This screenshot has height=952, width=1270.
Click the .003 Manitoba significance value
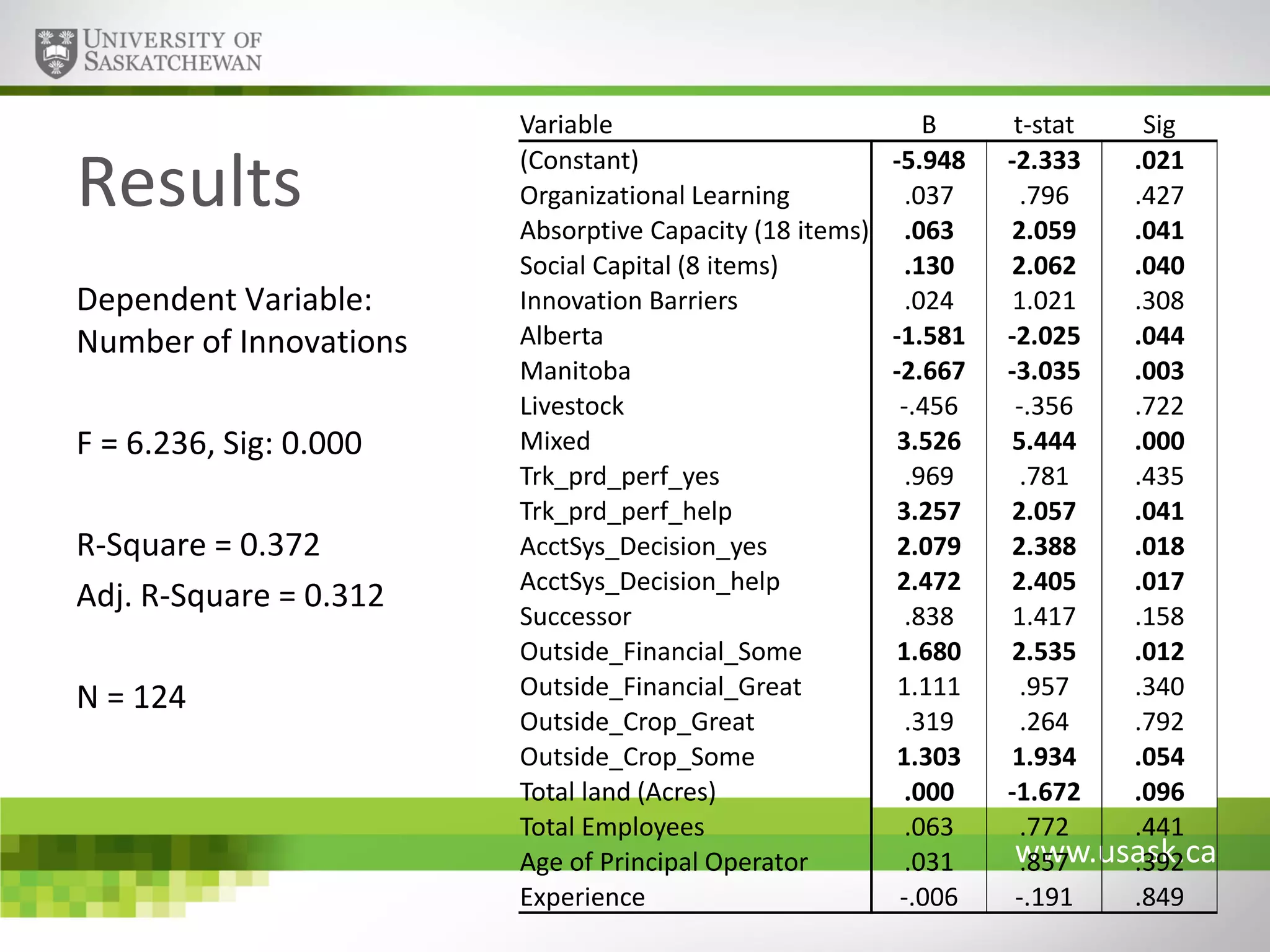pyautogui.click(x=1160, y=371)
